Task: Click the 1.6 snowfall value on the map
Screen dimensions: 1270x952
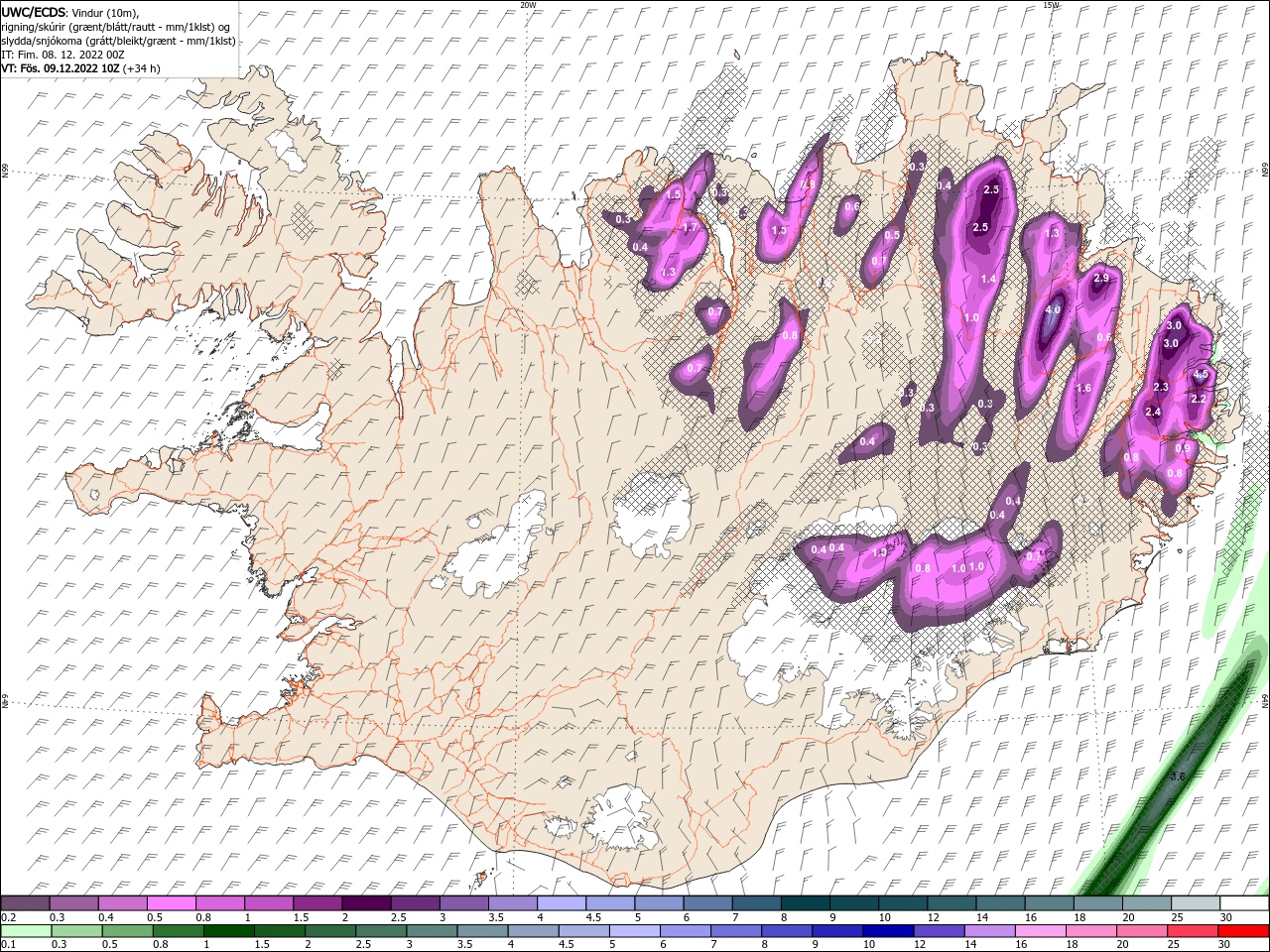Action: point(1083,388)
